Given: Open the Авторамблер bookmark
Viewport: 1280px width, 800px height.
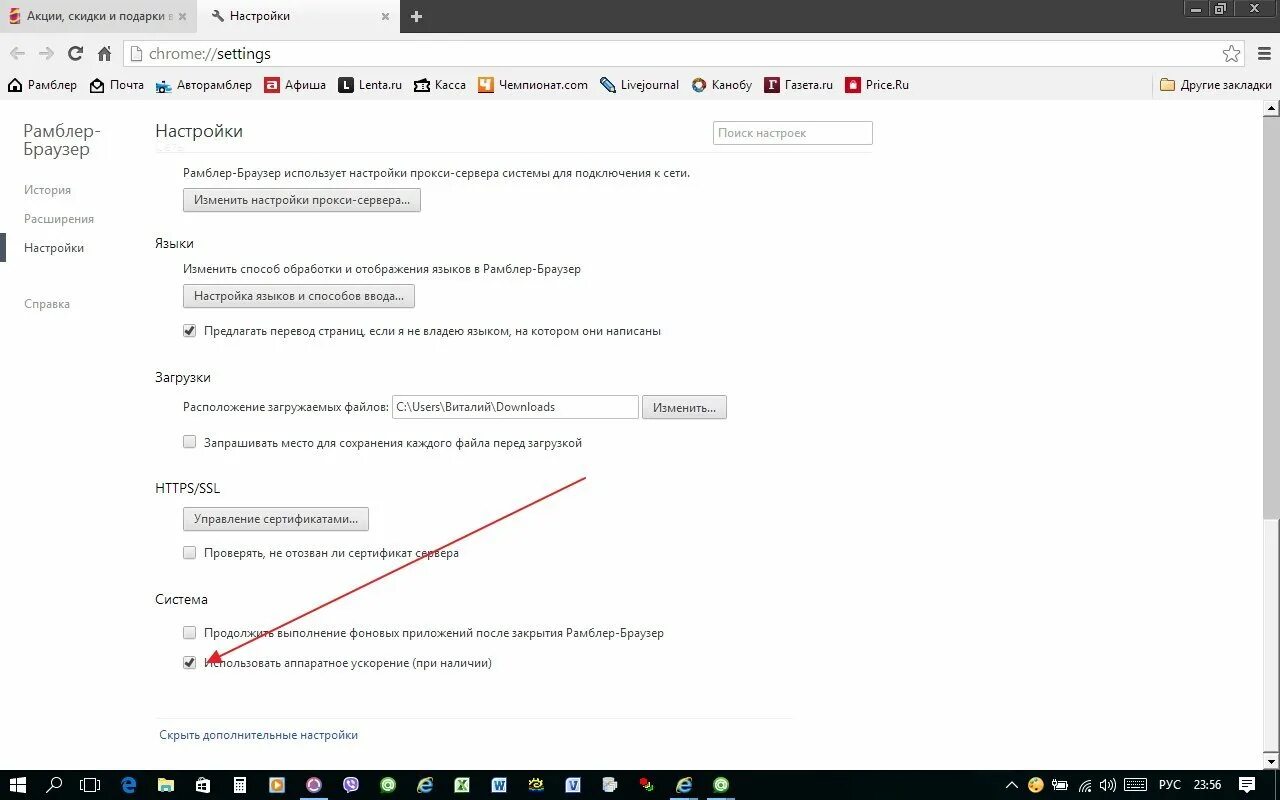Looking at the screenshot, I should tap(204, 85).
